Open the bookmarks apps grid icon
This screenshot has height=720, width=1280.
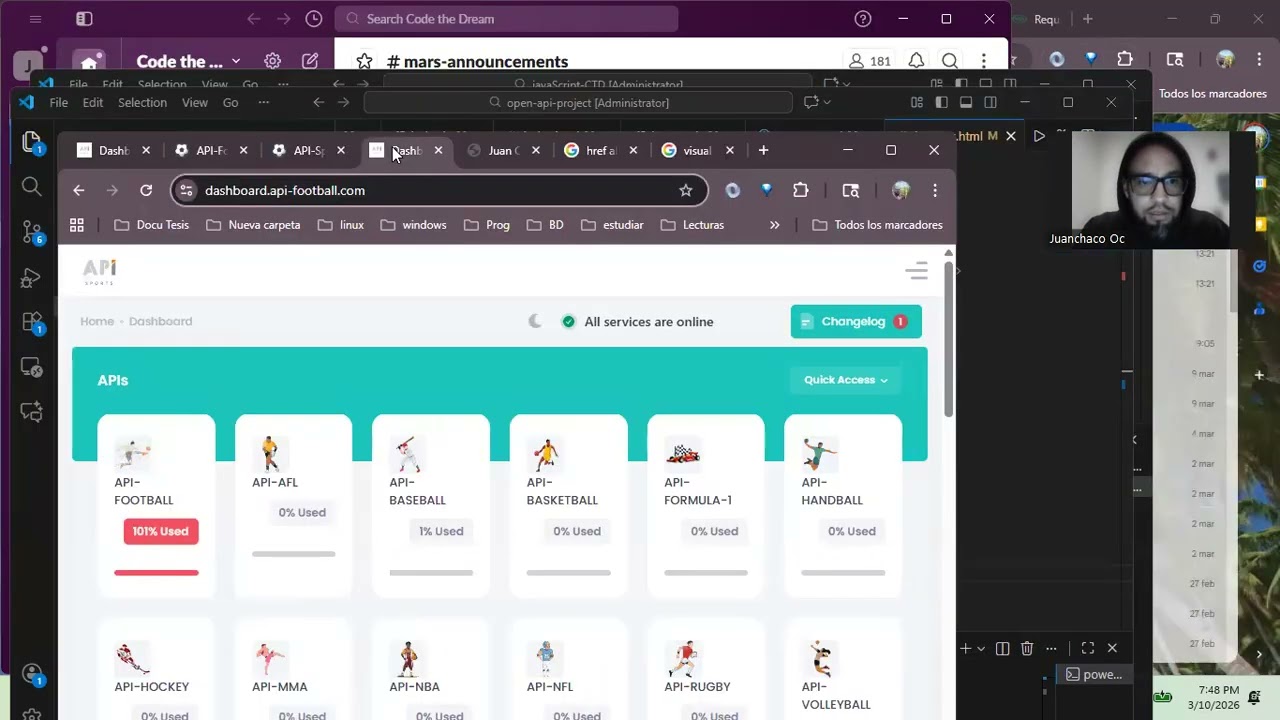click(x=77, y=225)
